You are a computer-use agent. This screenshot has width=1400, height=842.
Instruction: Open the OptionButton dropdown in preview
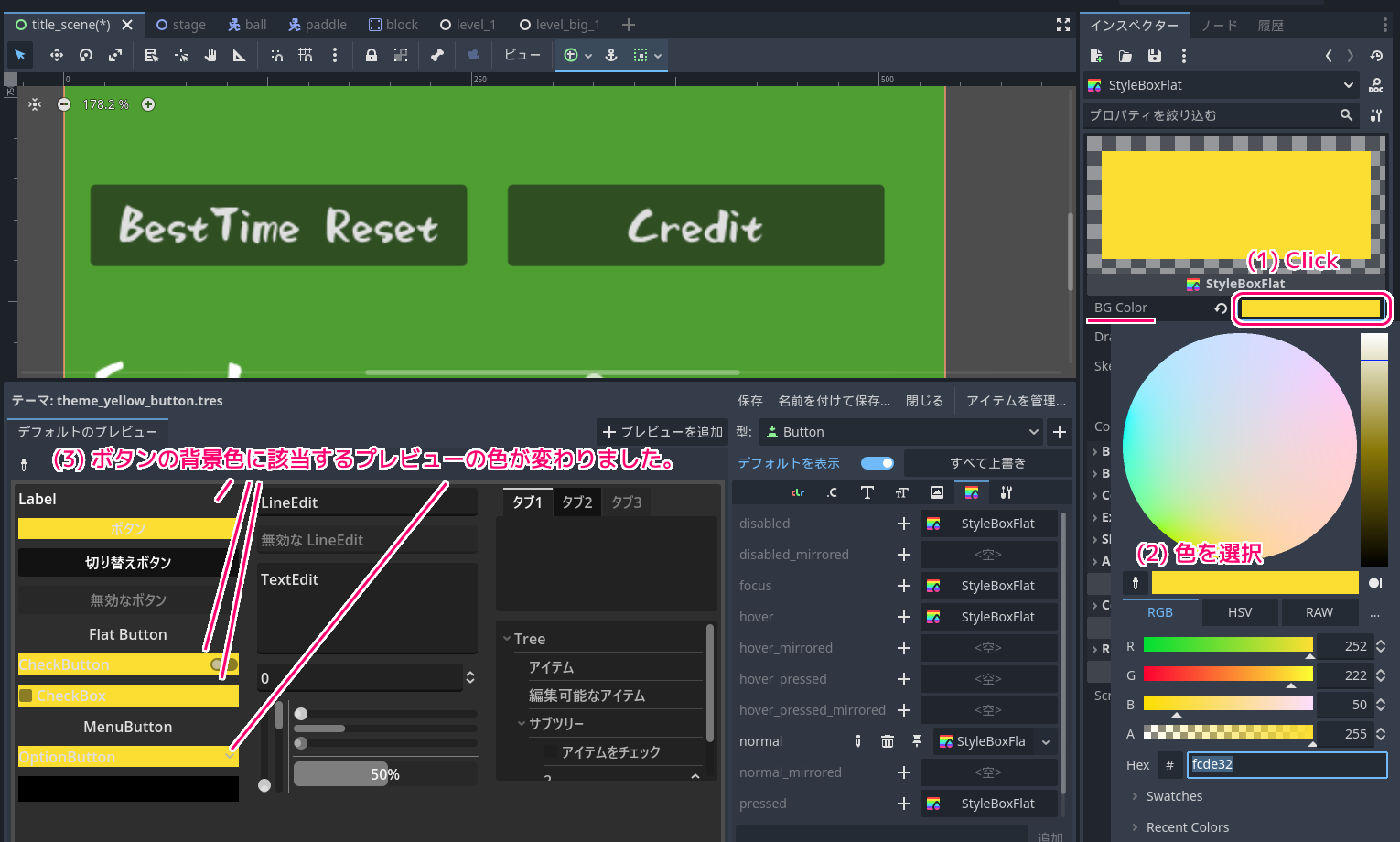pos(128,757)
